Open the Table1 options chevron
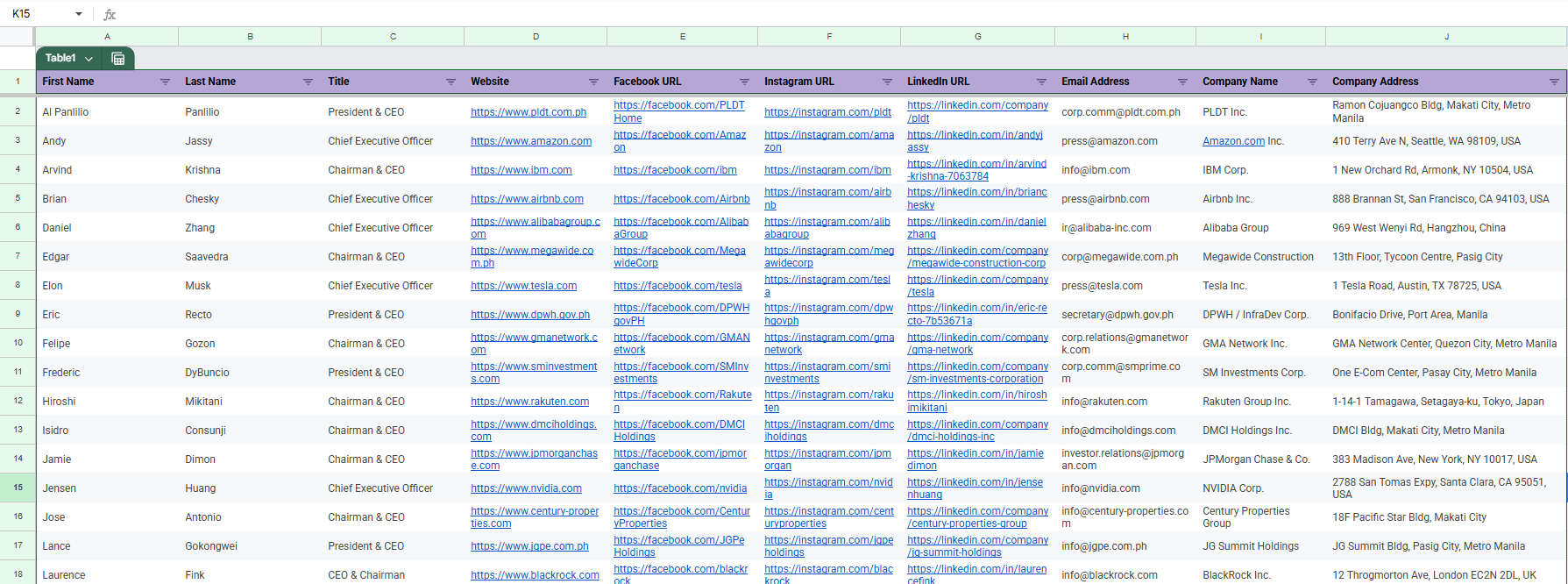1568x584 pixels. 89,59
